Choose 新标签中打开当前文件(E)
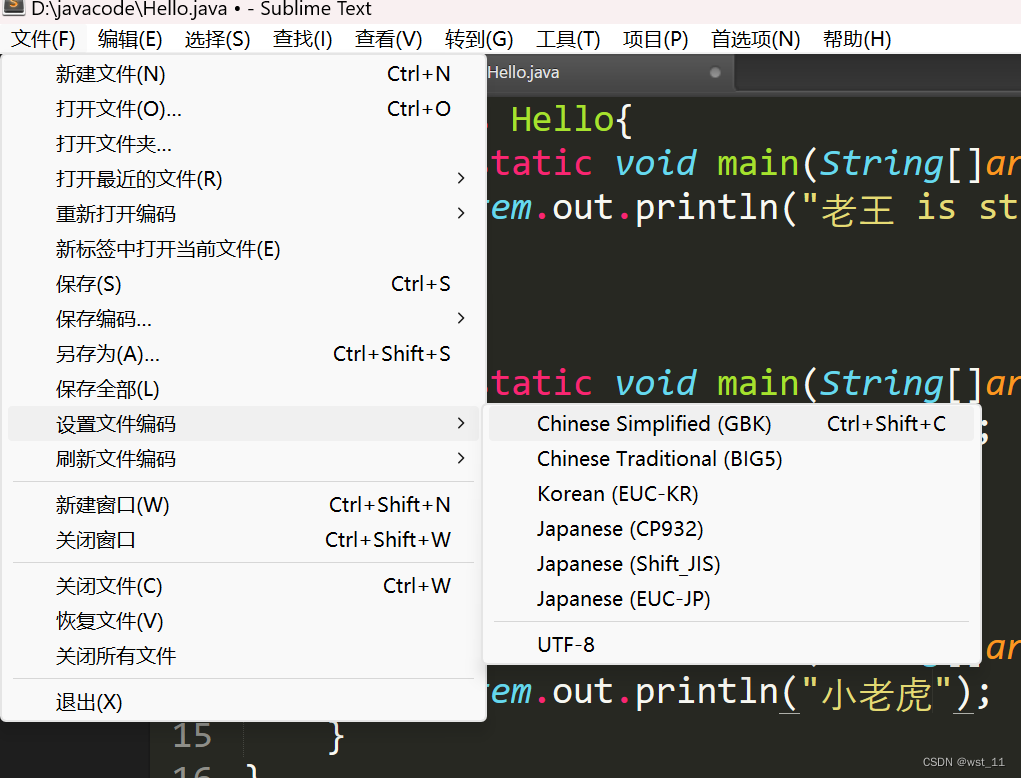The height and width of the screenshot is (778, 1021). click(x=244, y=249)
